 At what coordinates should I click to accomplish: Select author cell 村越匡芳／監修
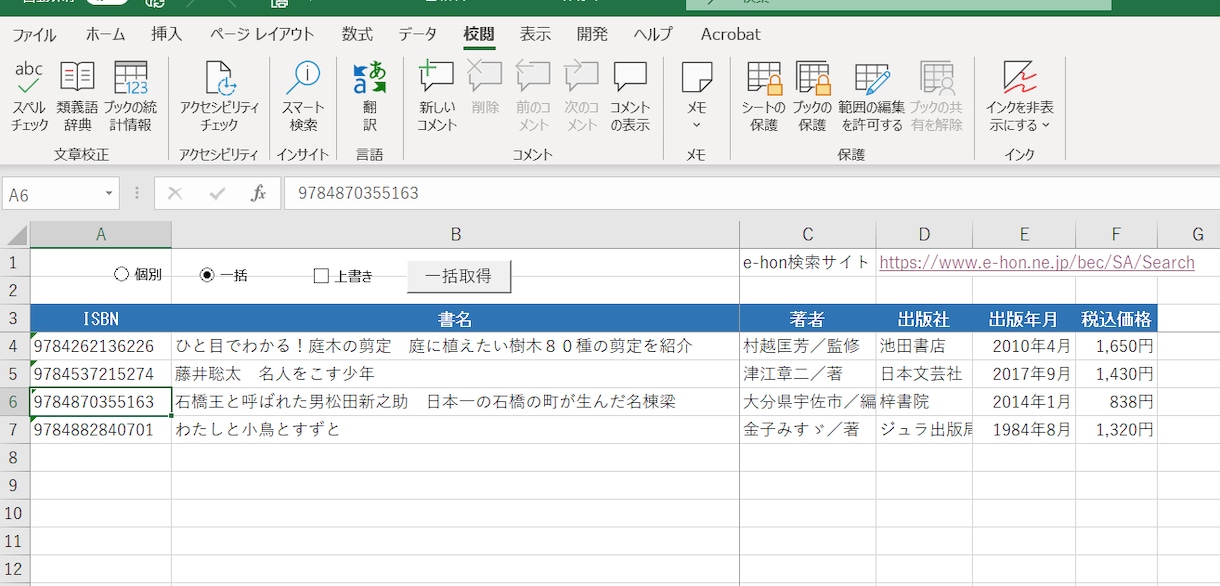coord(808,346)
